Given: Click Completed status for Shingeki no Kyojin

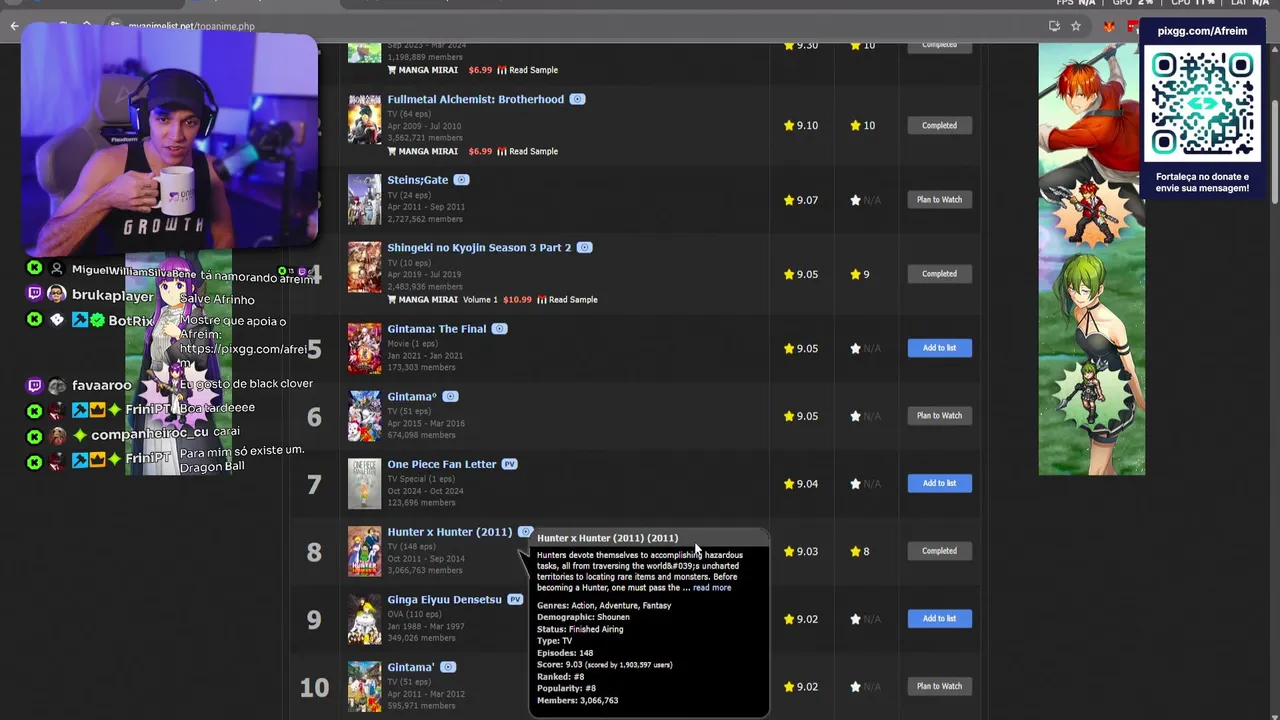Looking at the screenshot, I should click(x=939, y=274).
